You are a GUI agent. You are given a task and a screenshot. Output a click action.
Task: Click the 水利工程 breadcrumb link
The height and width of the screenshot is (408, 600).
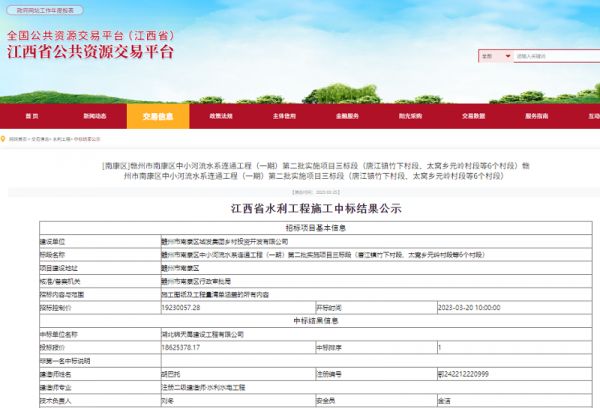(67, 140)
